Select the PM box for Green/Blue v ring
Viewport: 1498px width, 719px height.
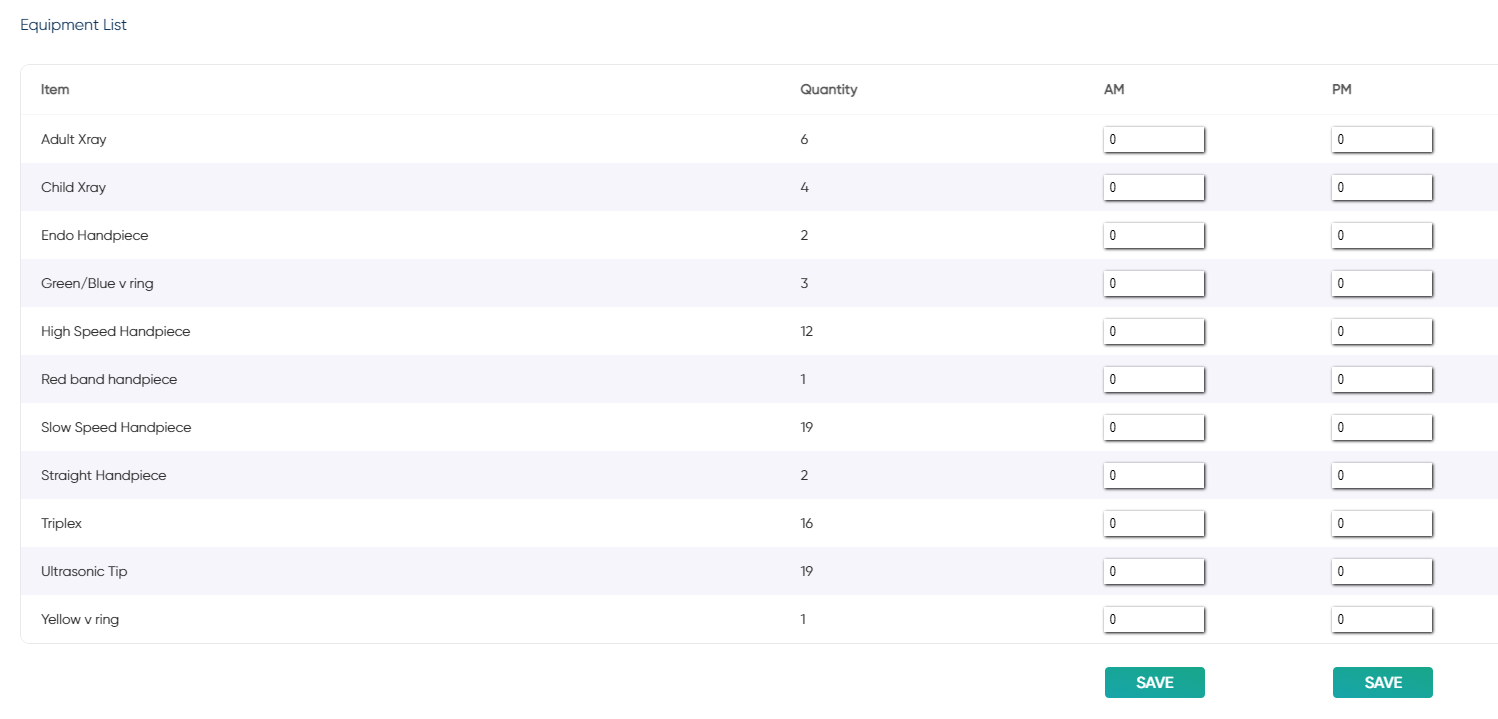point(1382,284)
